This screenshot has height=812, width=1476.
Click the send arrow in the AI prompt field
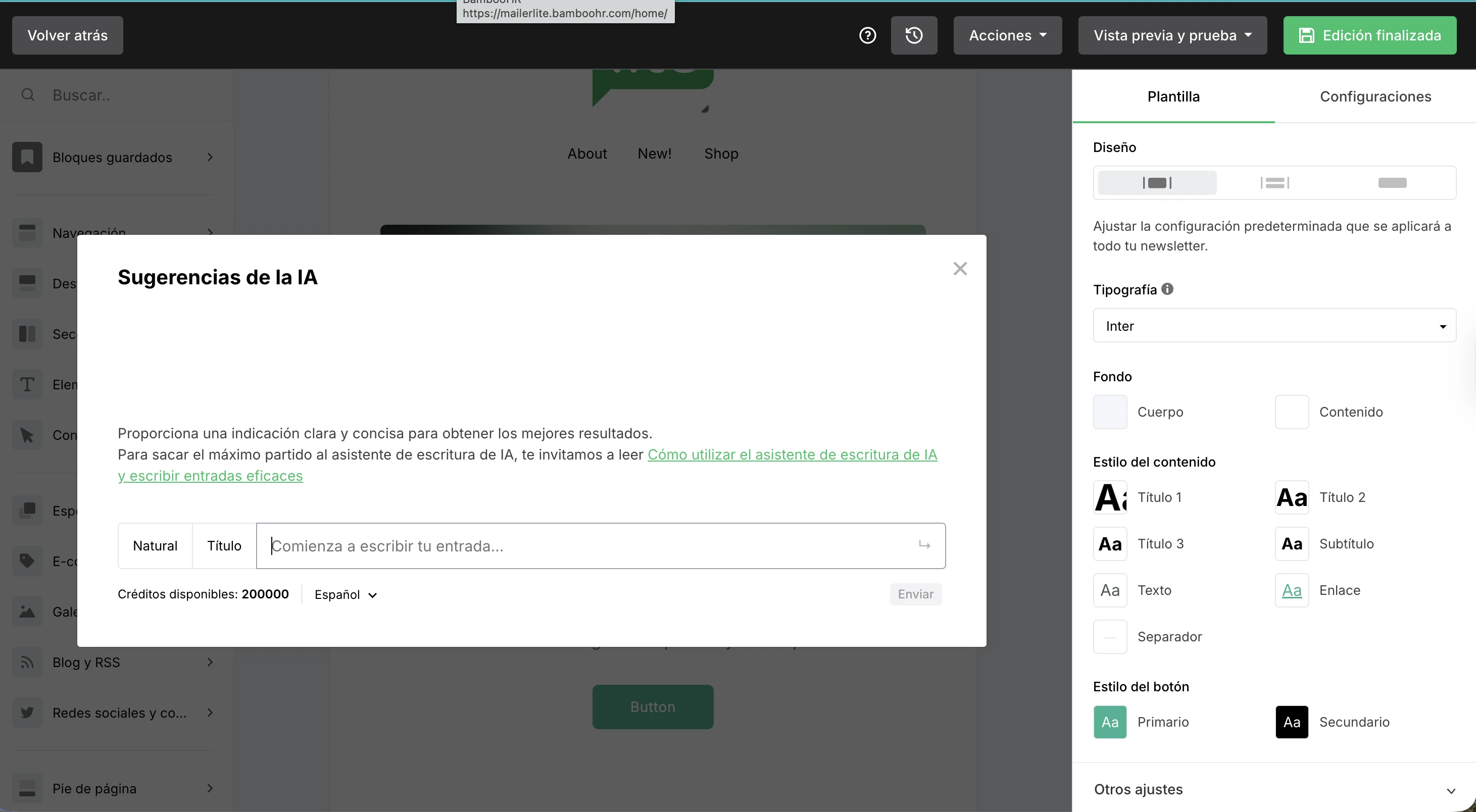(x=924, y=545)
